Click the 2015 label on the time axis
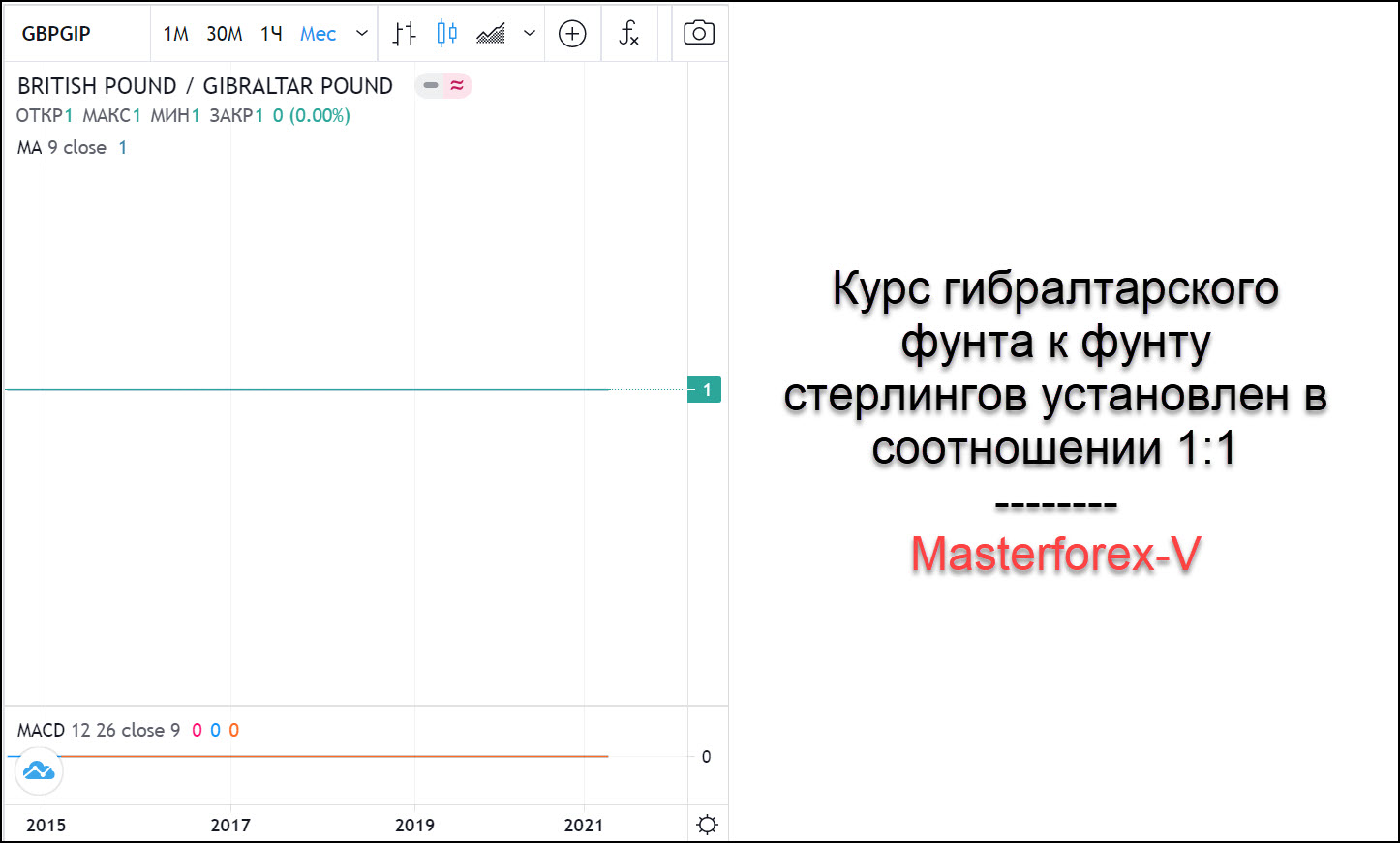 tap(46, 826)
